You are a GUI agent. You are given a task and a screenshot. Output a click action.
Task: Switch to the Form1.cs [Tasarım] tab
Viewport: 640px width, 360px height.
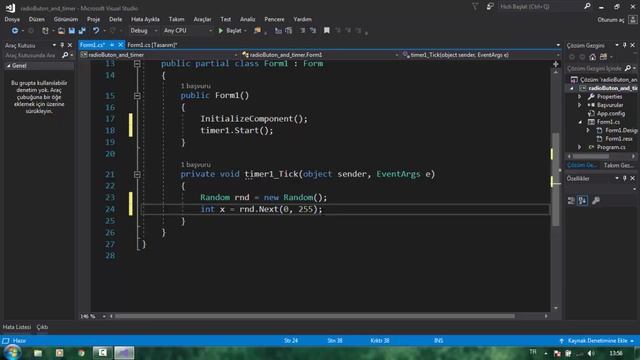pyautogui.click(x=152, y=45)
